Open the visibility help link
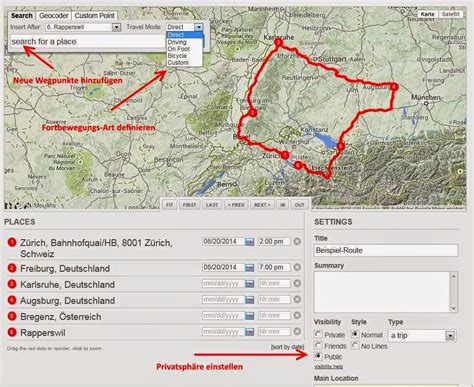The height and width of the screenshot is (387, 474). (328, 367)
